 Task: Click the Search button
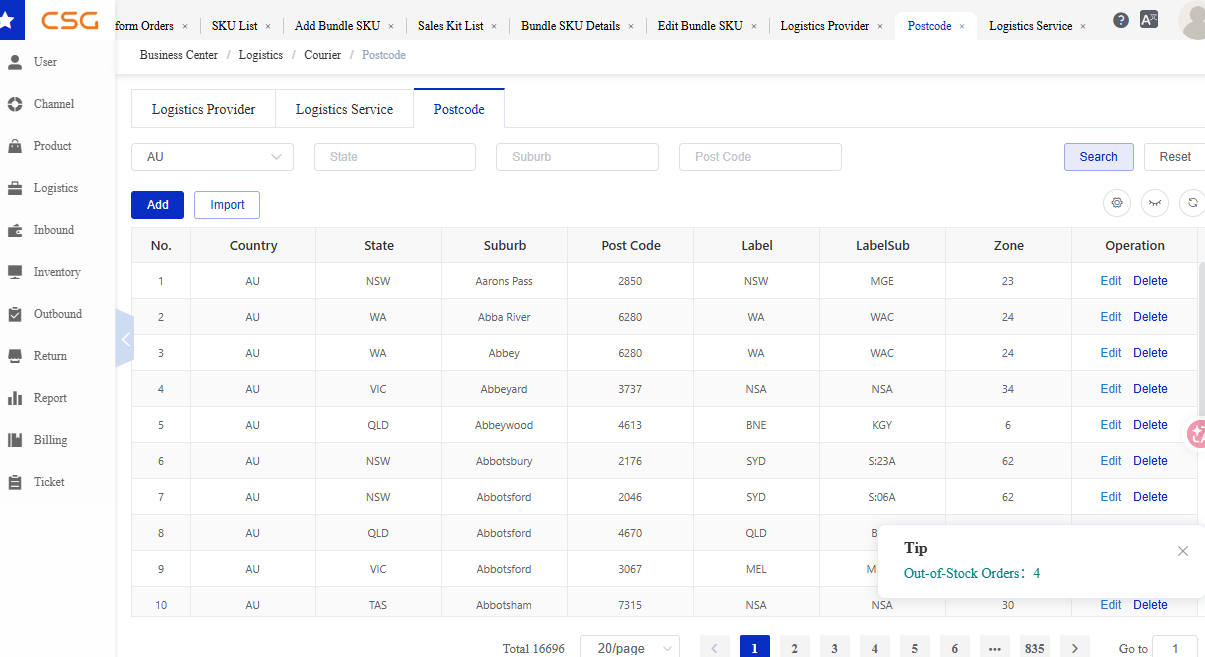[1098, 157]
